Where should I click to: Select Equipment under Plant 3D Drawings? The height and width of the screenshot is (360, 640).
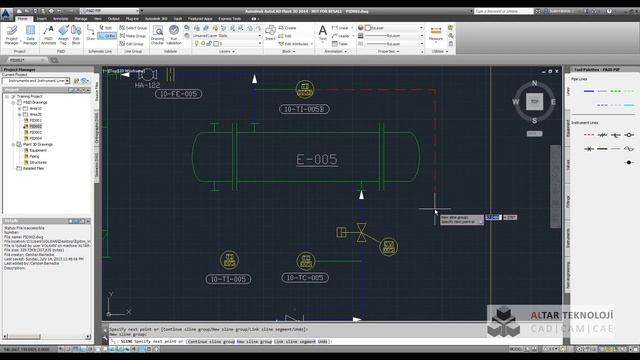[x=38, y=150]
